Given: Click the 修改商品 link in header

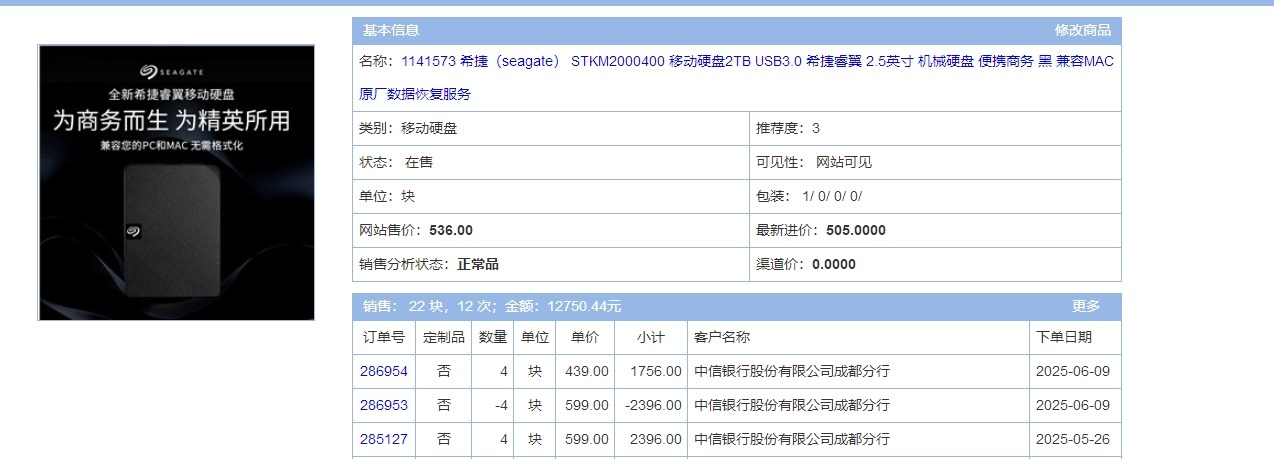Looking at the screenshot, I should pyautogui.click(x=1084, y=31).
